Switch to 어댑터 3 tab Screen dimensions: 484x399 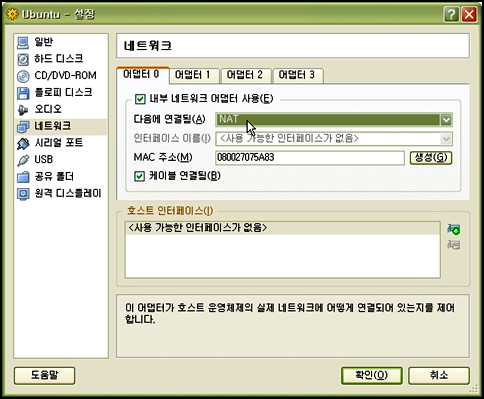click(298, 75)
